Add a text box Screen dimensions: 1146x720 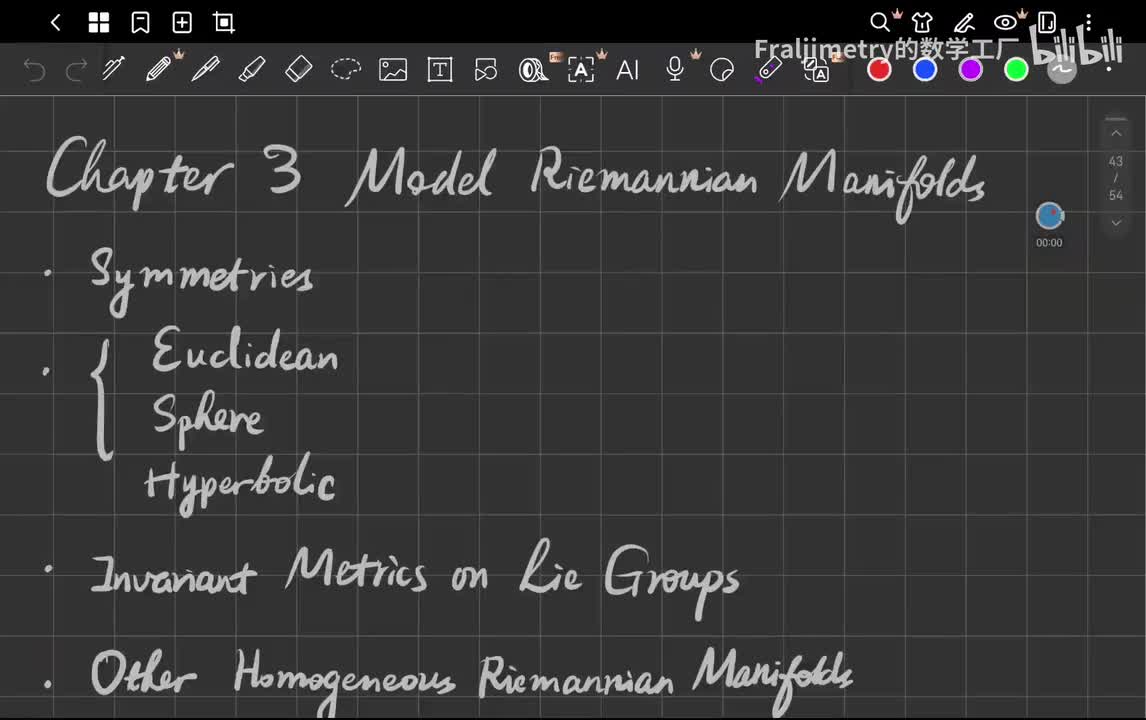pos(439,70)
